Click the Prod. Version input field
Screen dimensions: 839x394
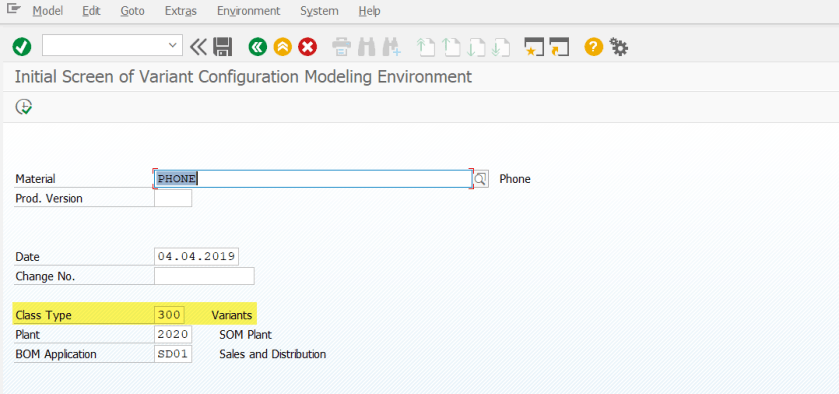[x=173, y=198]
